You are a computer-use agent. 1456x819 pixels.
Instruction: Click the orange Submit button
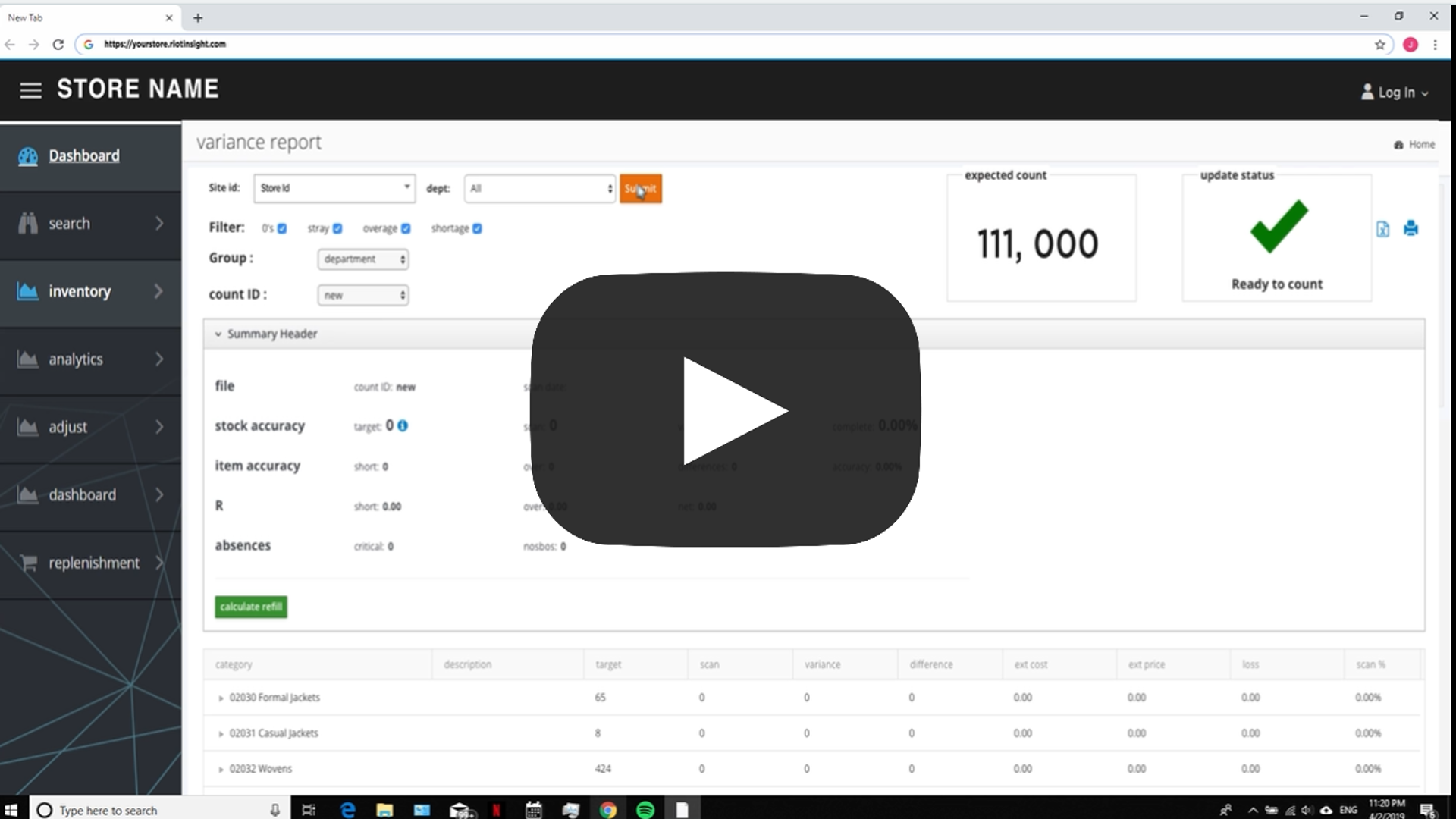[x=640, y=189]
